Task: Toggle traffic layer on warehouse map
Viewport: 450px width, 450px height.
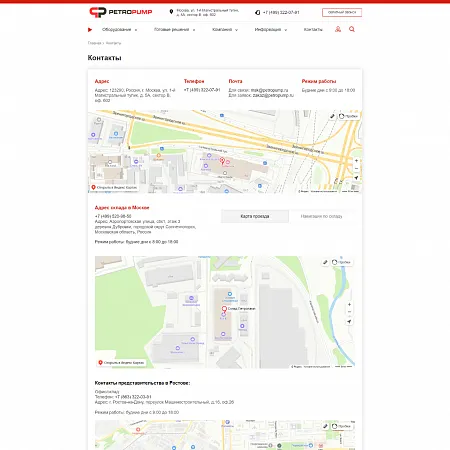Action: click(342, 262)
